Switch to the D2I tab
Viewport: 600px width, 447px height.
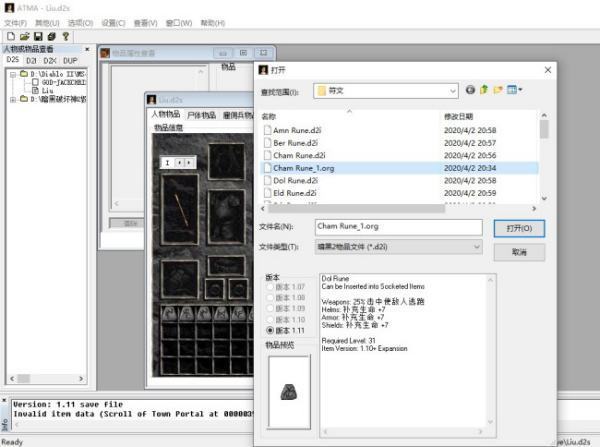pos(31,60)
